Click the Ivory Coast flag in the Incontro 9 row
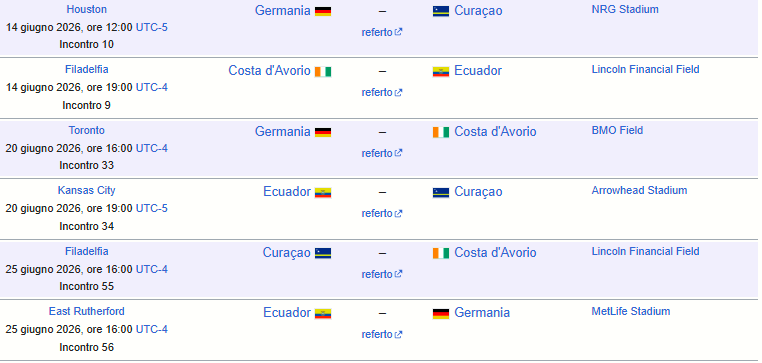This screenshot has height=363, width=762. 323,71
